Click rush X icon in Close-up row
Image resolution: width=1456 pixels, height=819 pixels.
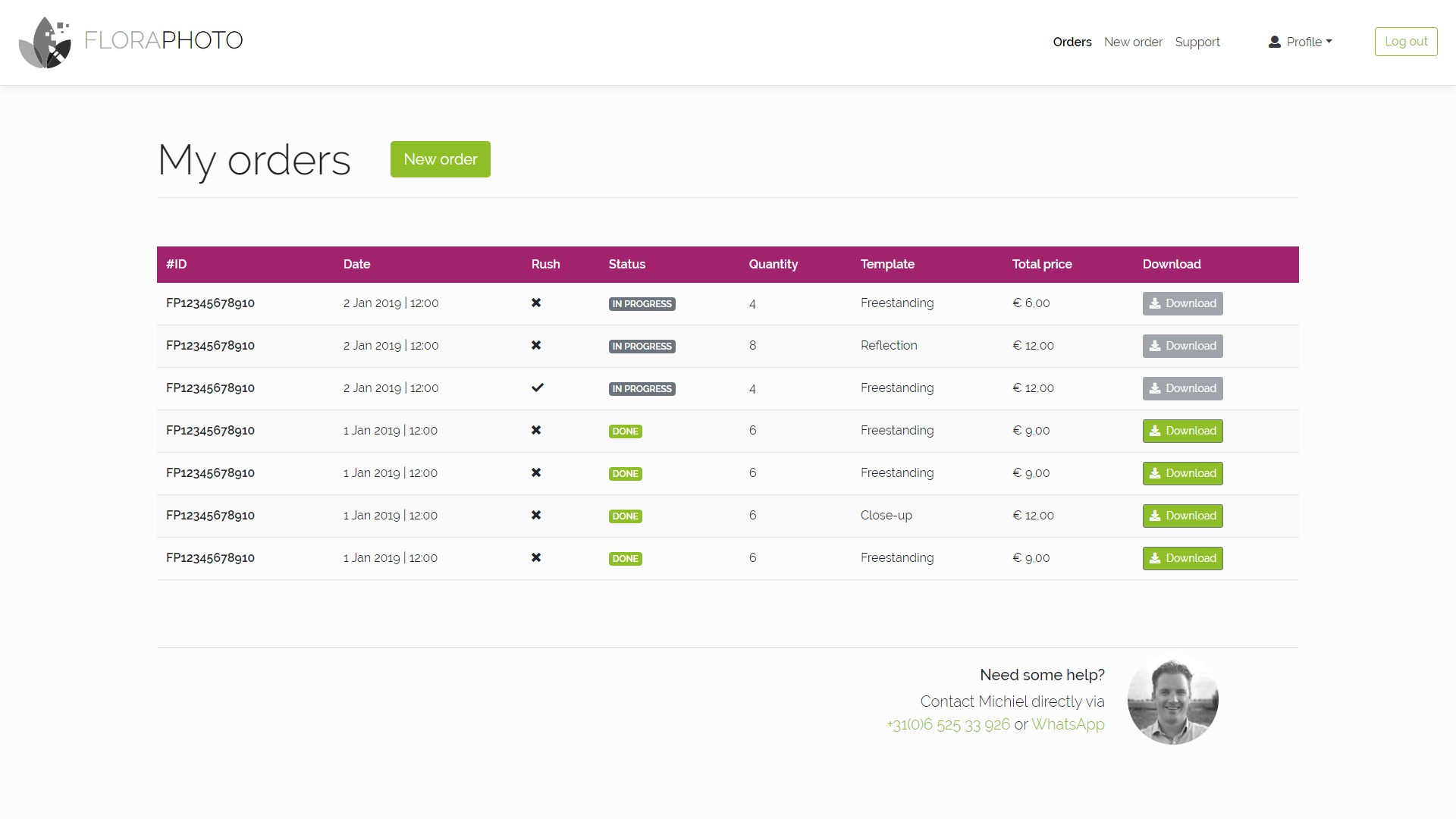(536, 515)
